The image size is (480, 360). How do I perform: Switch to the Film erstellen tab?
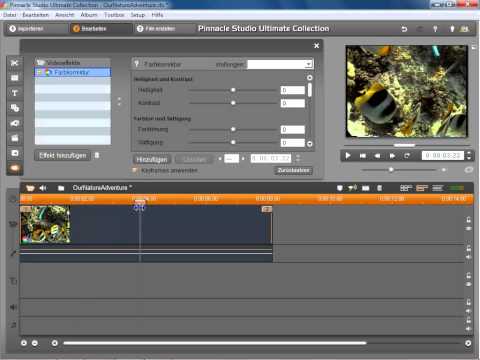tap(156, 29)
